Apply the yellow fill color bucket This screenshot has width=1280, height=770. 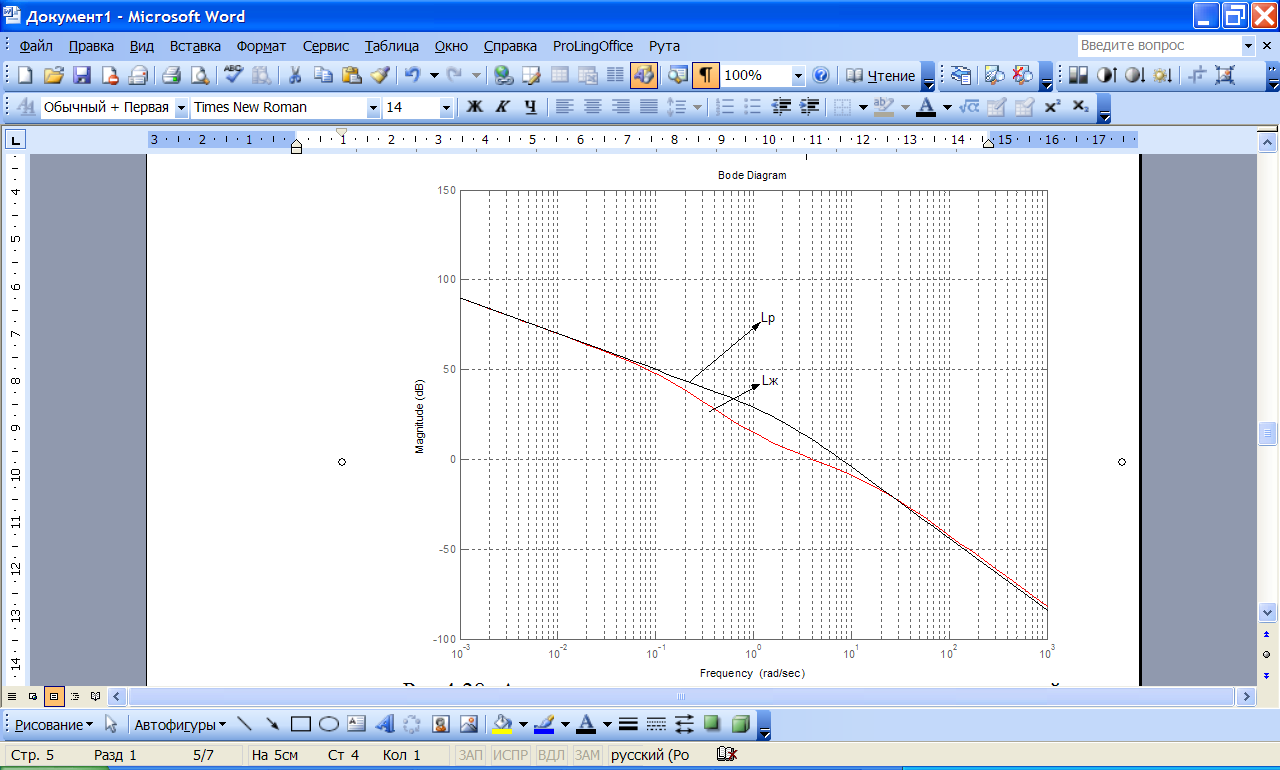click(503, 724)
